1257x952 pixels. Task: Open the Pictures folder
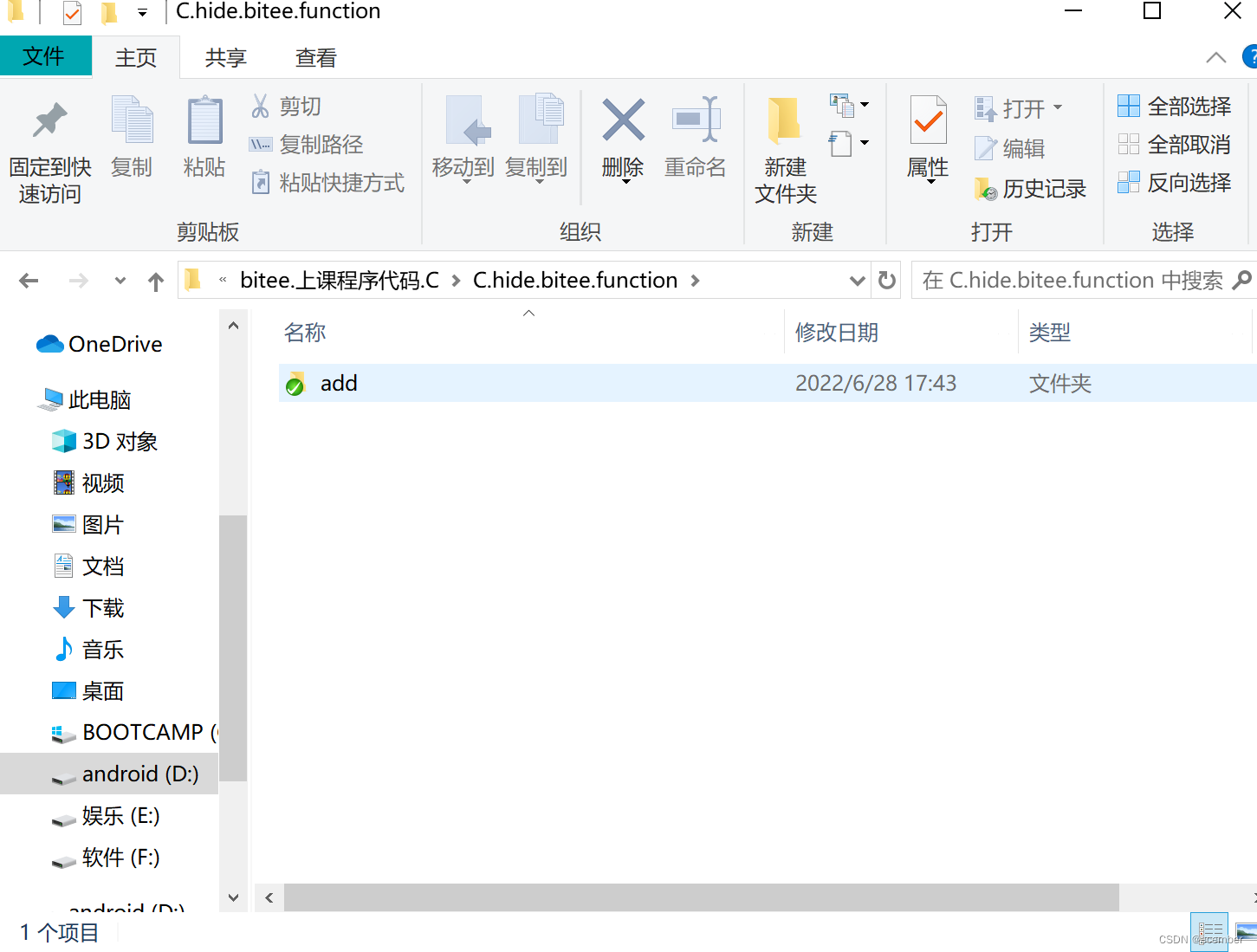89,524
